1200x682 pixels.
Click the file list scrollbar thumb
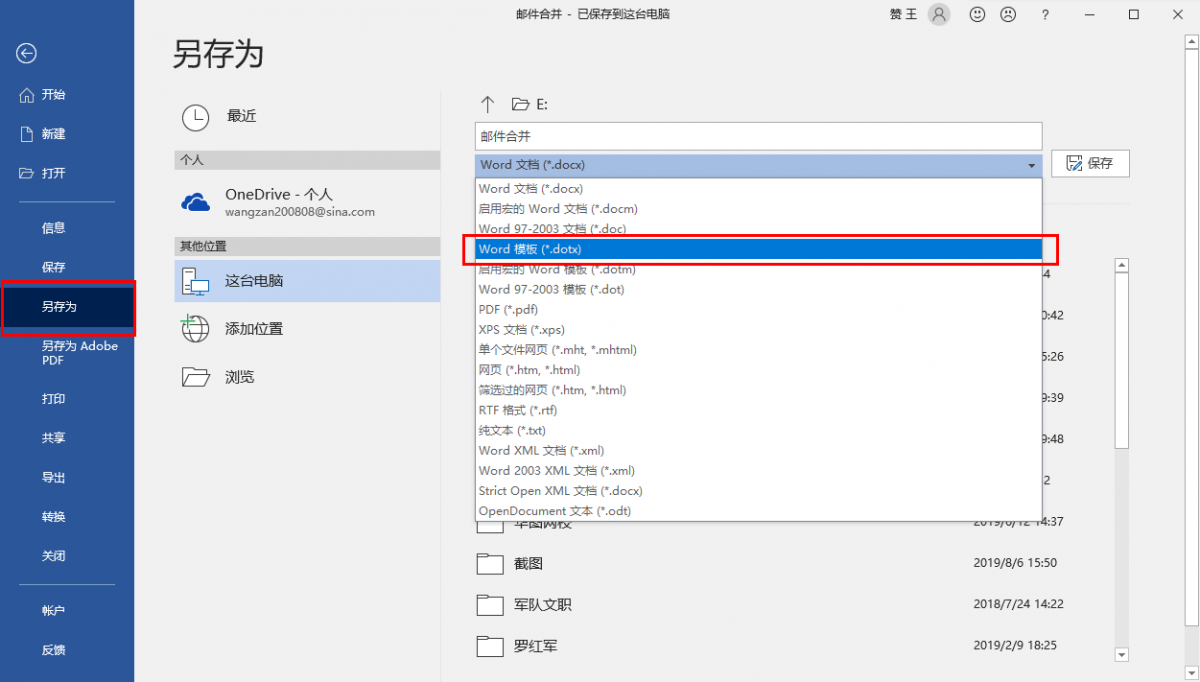click(x=1122, y=361)
